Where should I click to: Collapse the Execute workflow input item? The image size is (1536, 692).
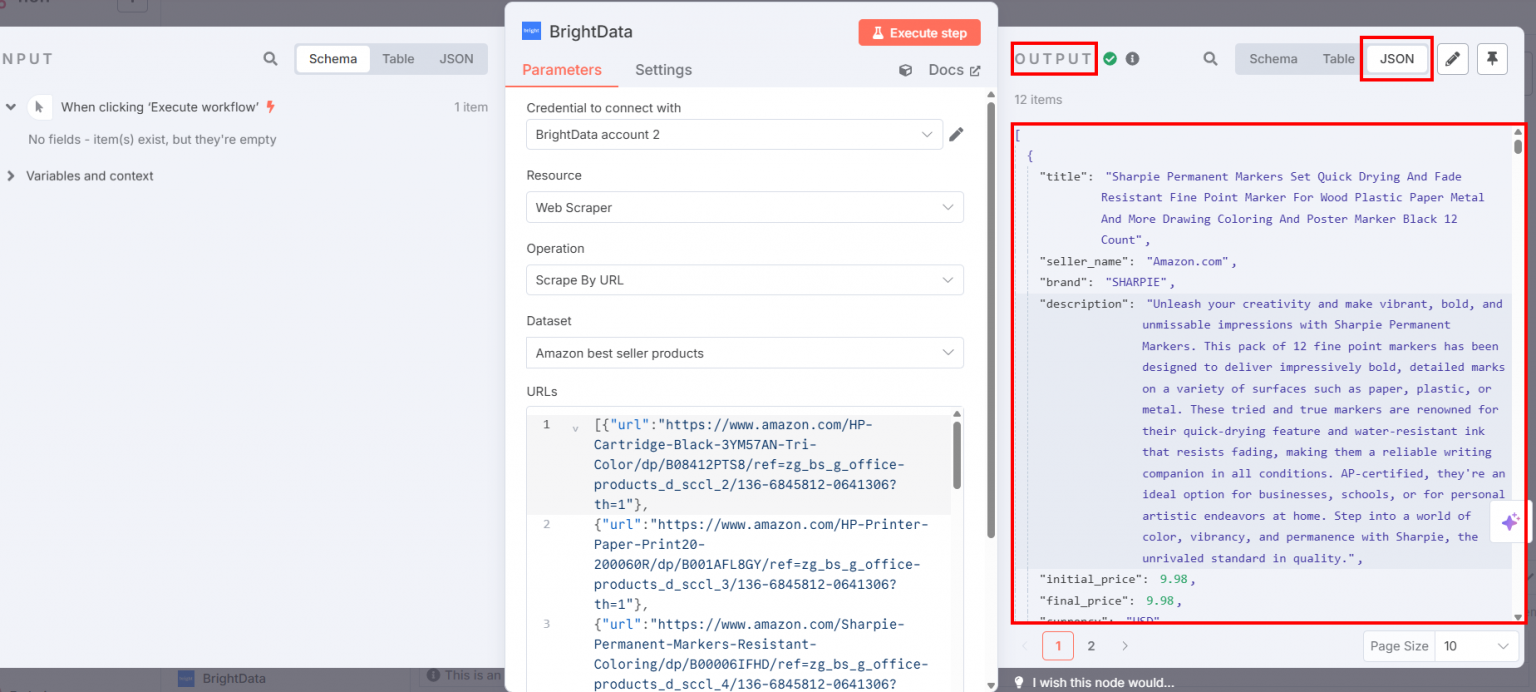11,107
